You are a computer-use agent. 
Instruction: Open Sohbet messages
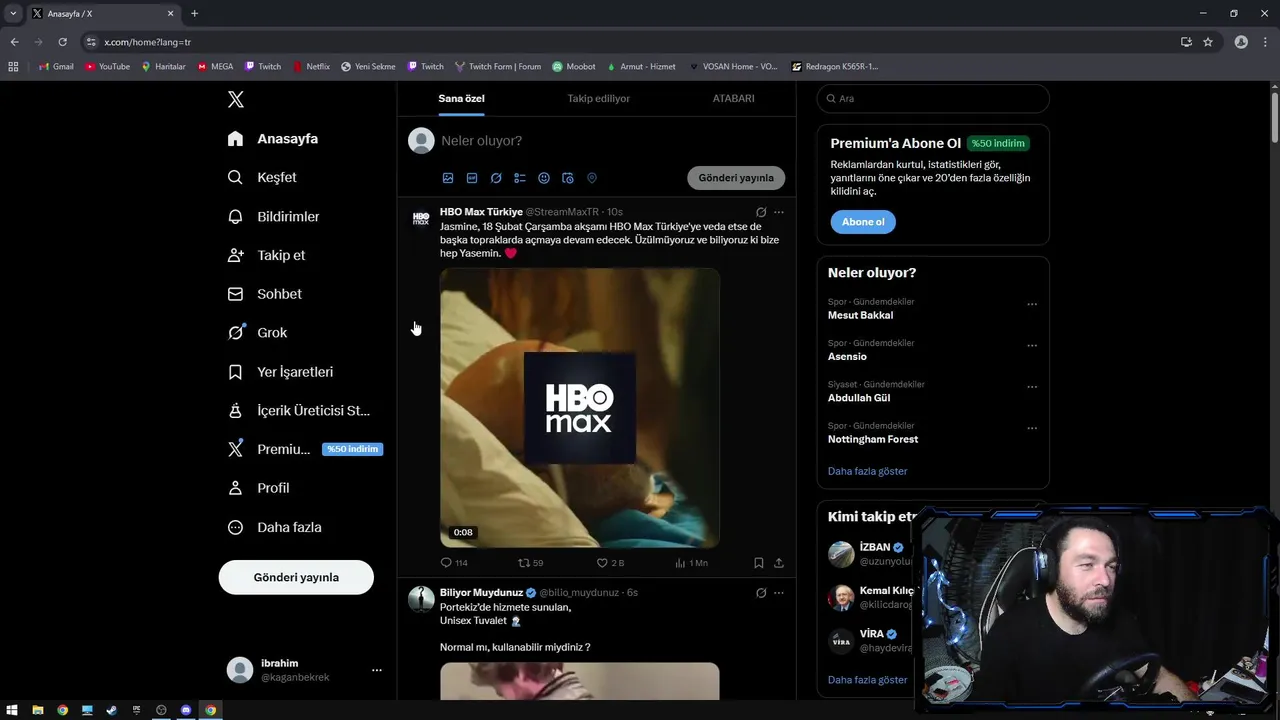coord(265,294)
